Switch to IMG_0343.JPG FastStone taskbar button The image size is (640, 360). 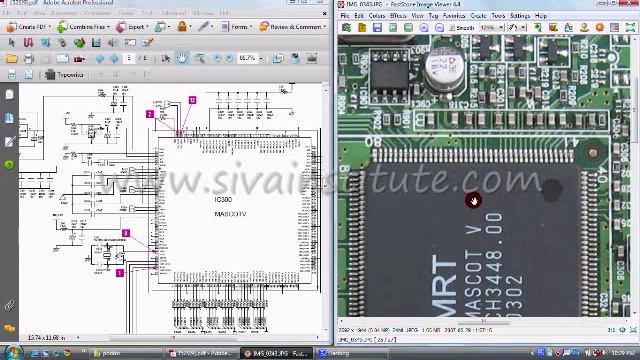(x=277, y=353)
